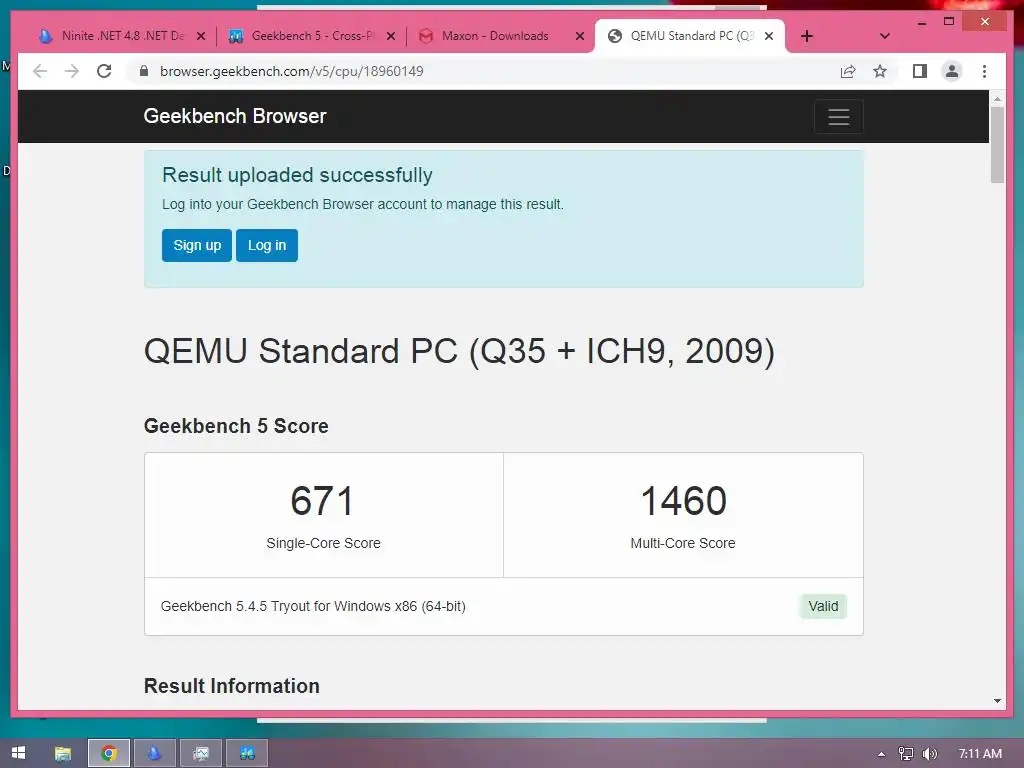1024x768 pixels.
Task: Open Chrome three-dot menu
Action: tap(984, 71)
